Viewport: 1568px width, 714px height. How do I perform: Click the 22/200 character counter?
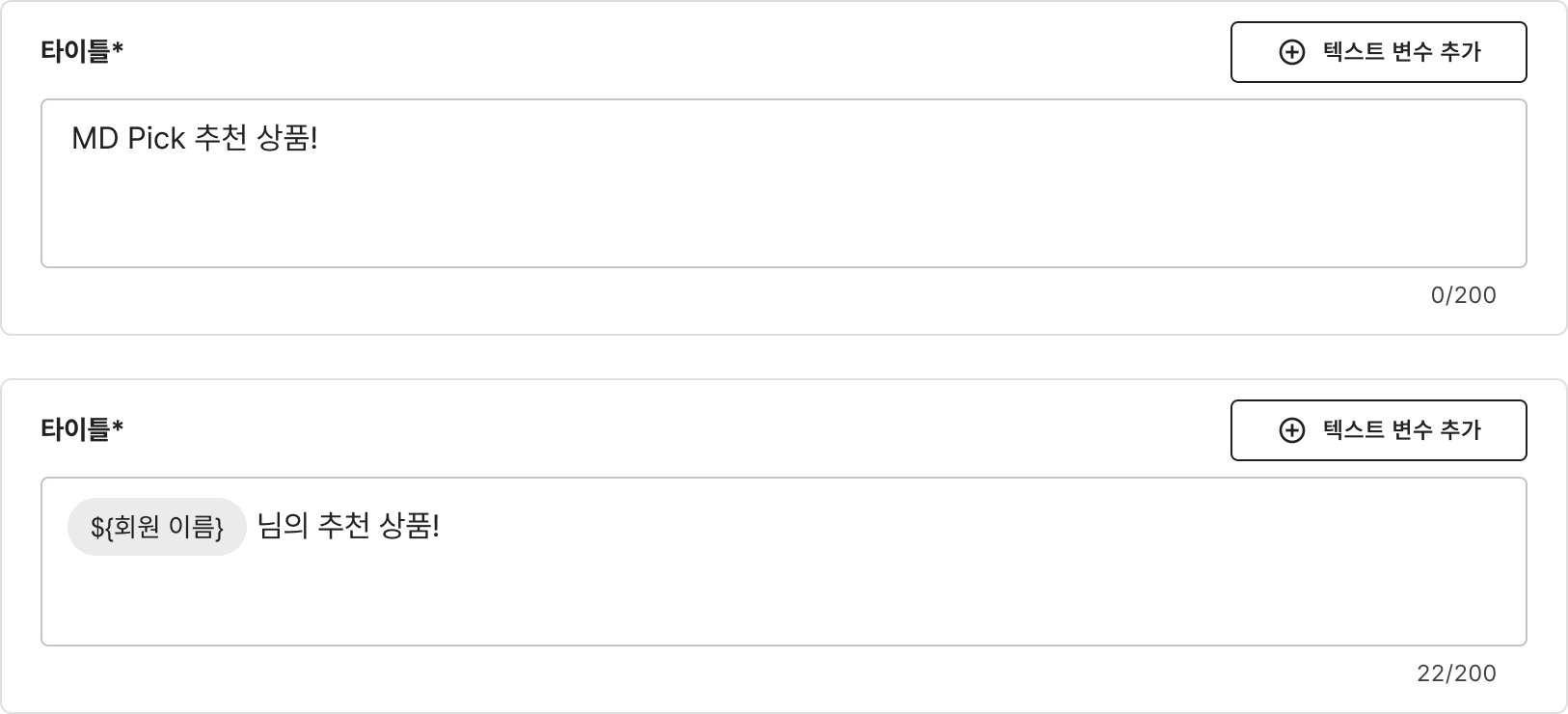point(1456,673)
